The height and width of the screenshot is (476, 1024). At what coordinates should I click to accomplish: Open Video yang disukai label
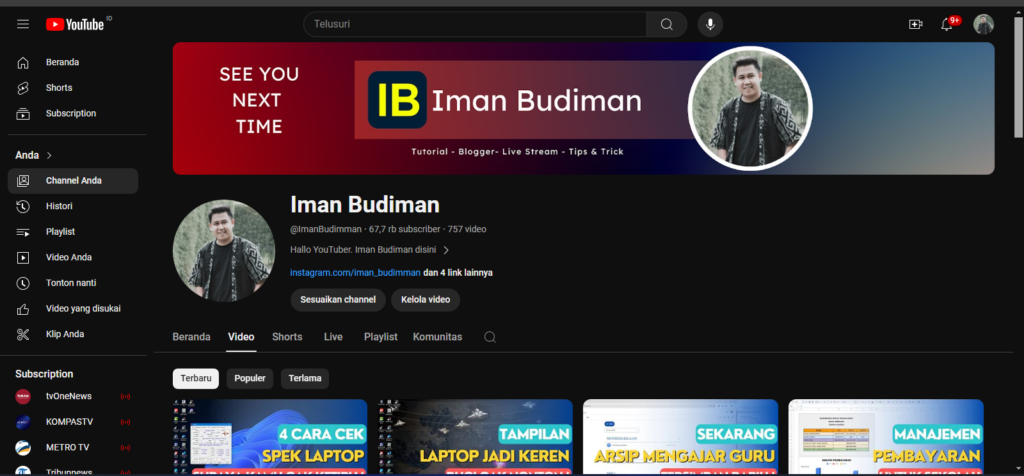pyautogui.click(x=83, y=309)
